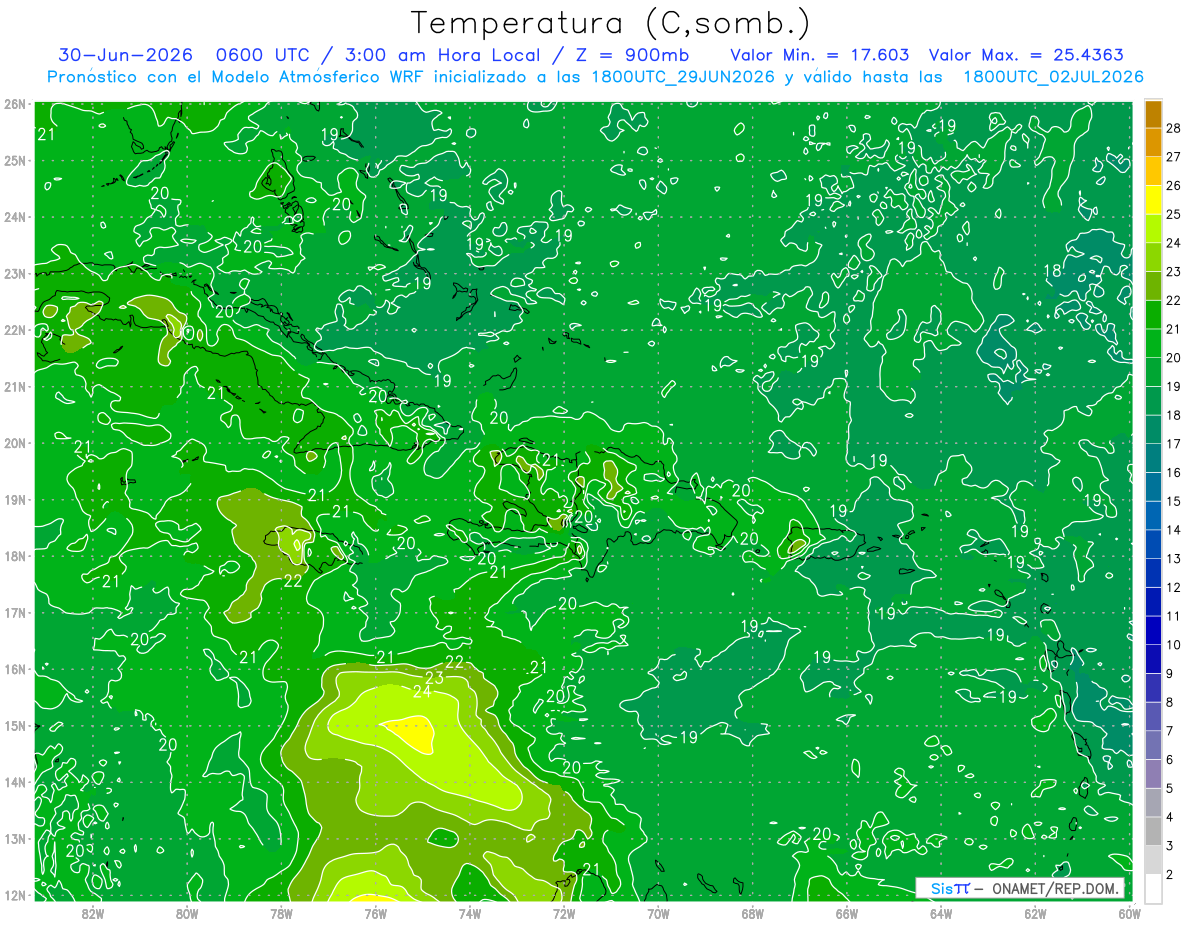1200x927 pixels.
Task: Click the colorbar scale label "15"
Action: tap(1174, 501)
